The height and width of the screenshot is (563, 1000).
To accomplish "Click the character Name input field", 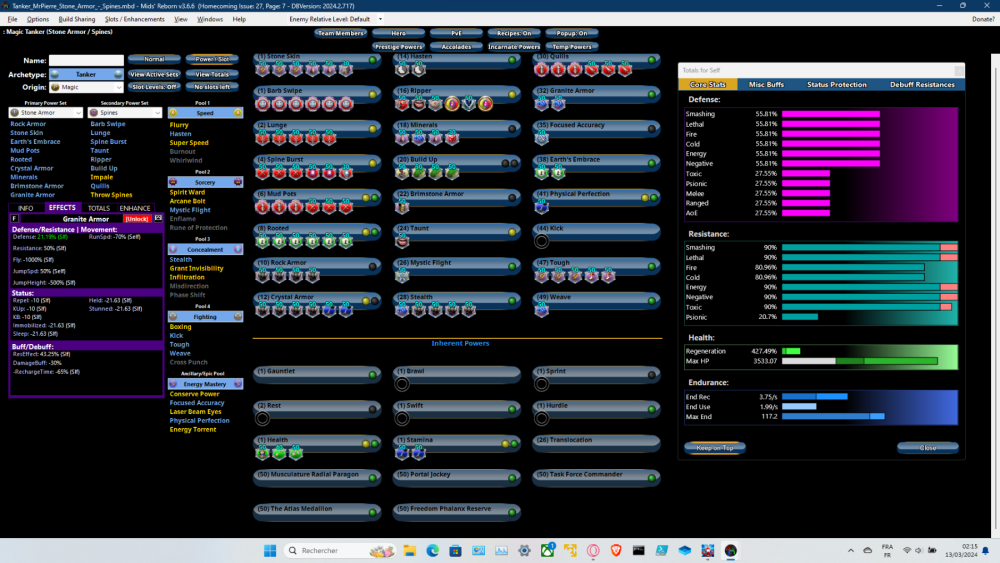I will [86, 60].
